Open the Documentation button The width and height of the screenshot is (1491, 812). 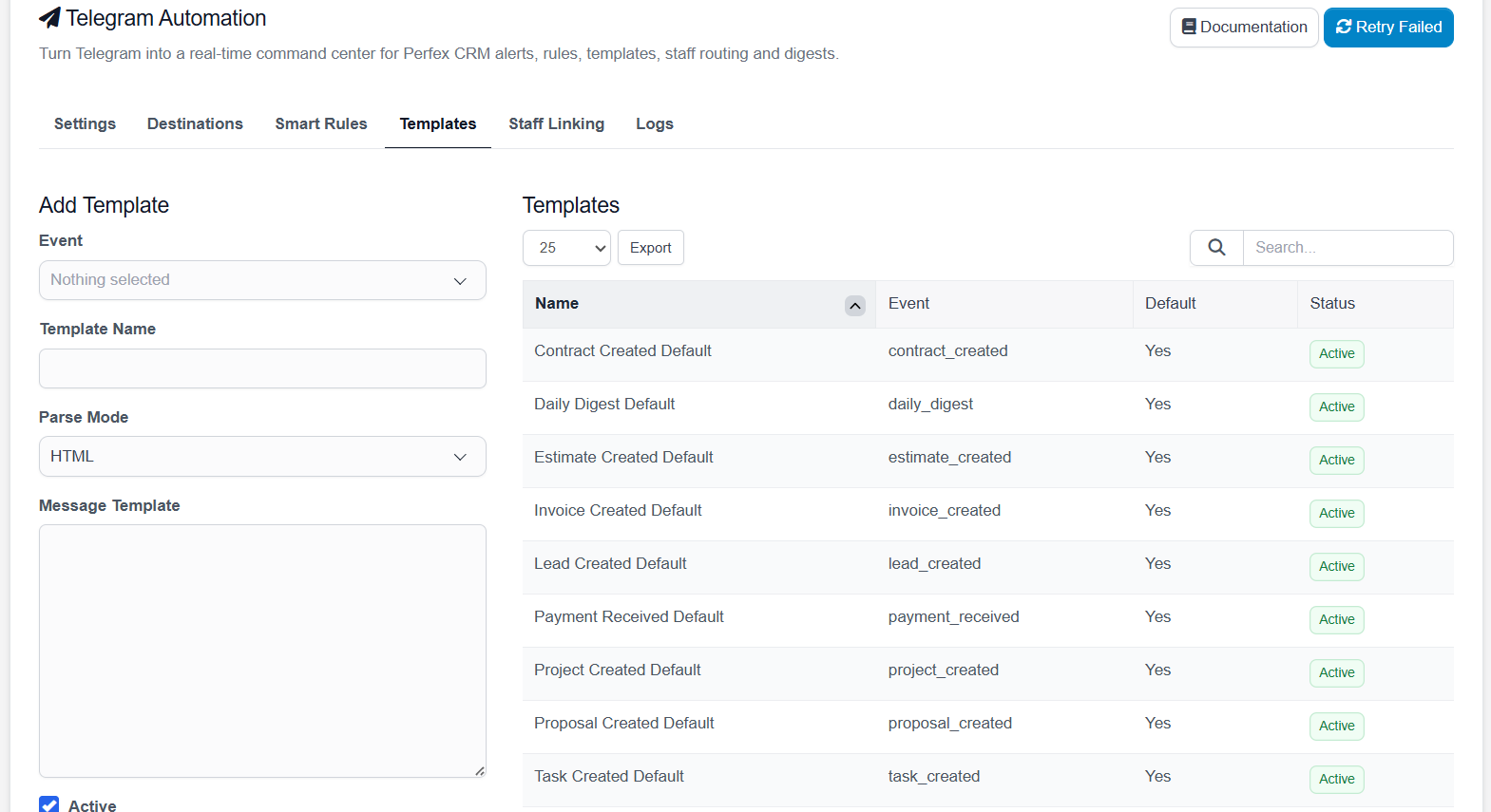(x=1244, y=28)
